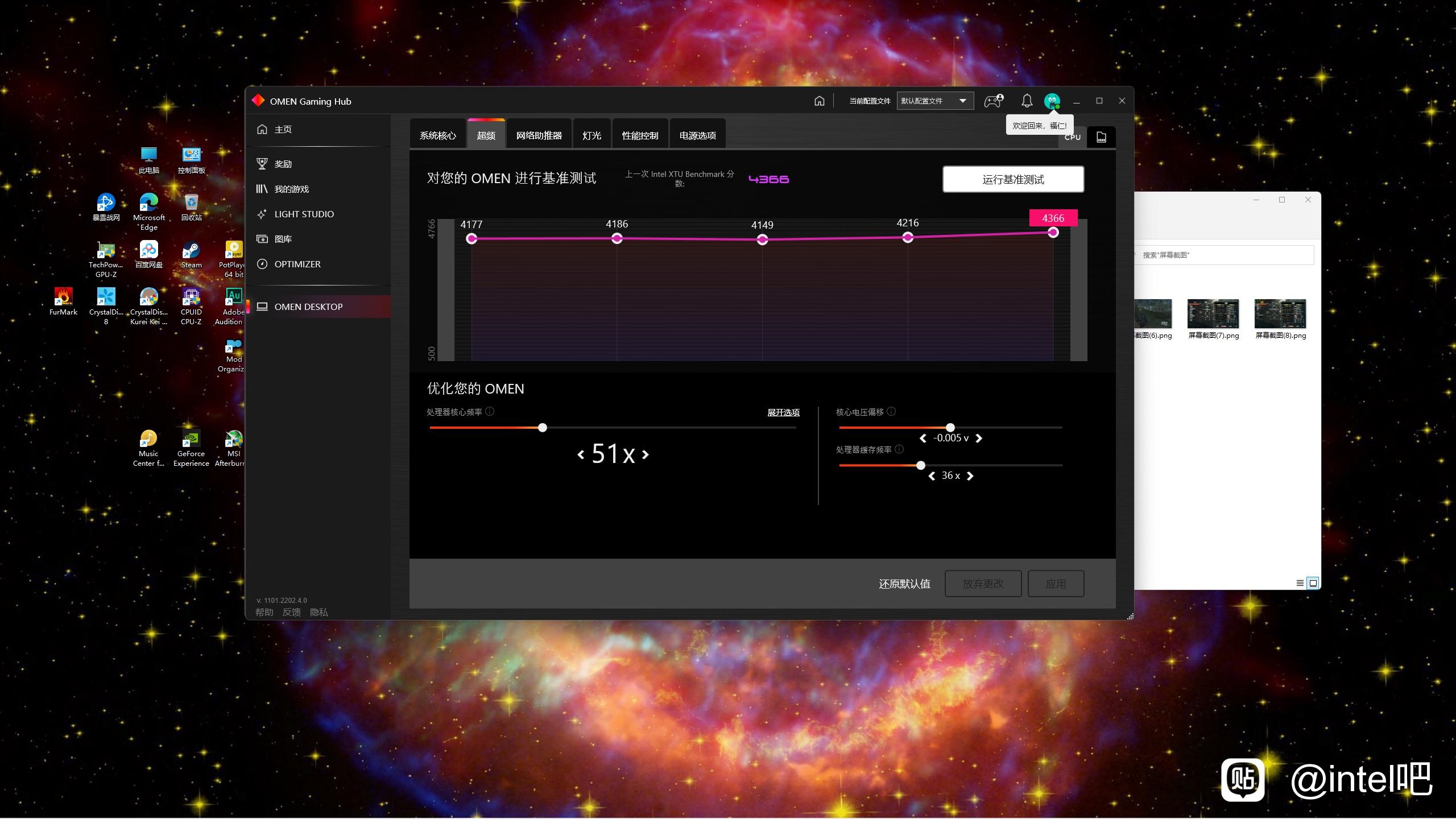Click the 隐私 privacy link

pos(319,613)
